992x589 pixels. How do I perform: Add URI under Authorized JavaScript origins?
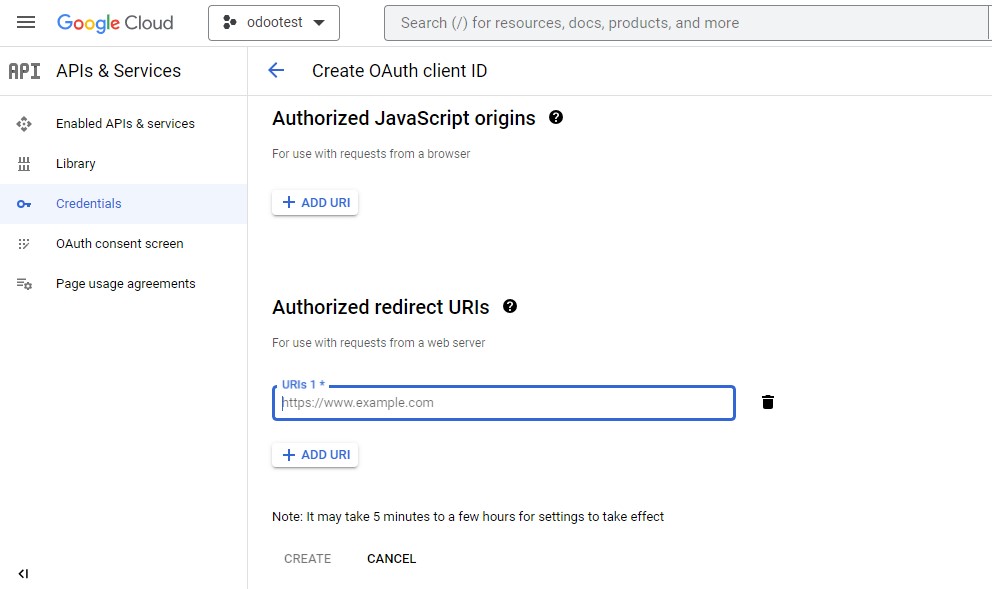pyautogui.click(x=315, y=202)
